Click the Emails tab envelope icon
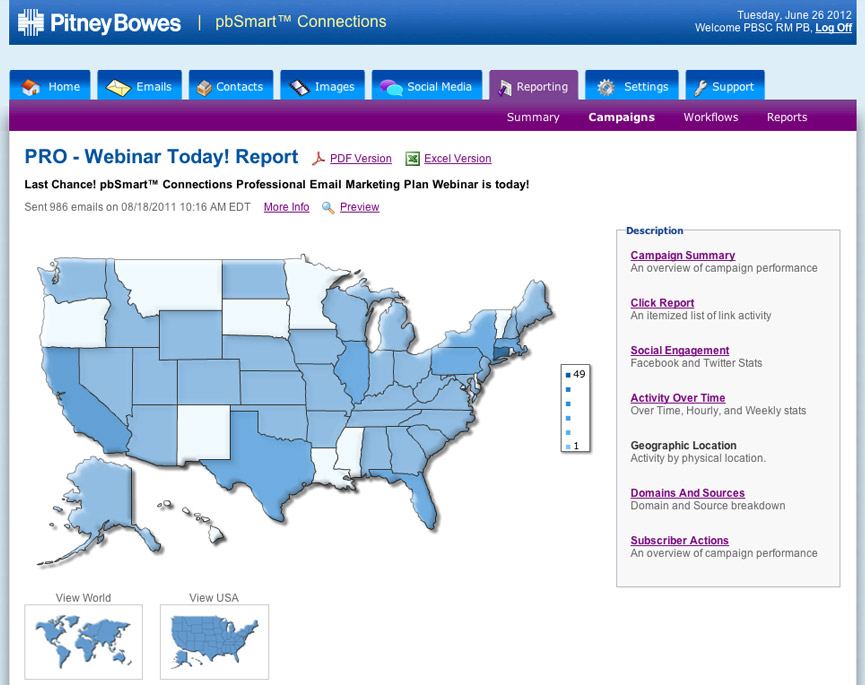The width and height of the screenshot is (865, 685). pyautogui.click(x=118, y=87)
